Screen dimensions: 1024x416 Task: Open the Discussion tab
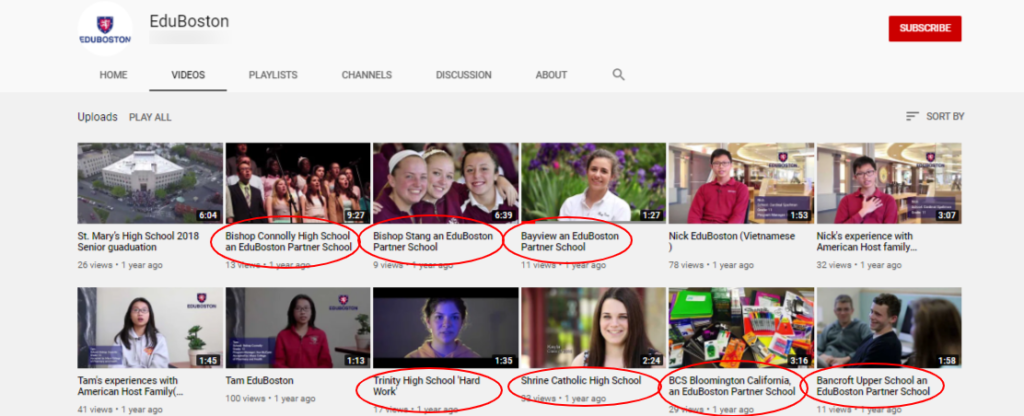point(464,75)
